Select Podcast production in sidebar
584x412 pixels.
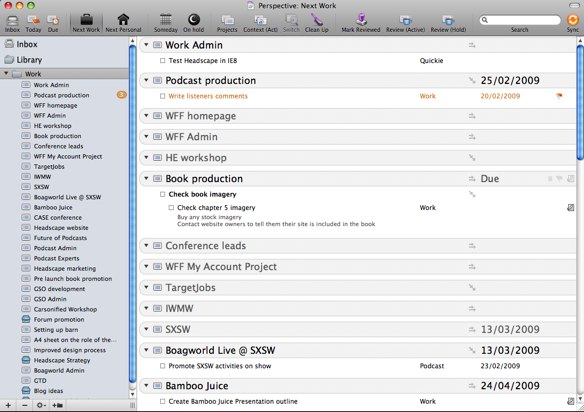coord(61,95)
